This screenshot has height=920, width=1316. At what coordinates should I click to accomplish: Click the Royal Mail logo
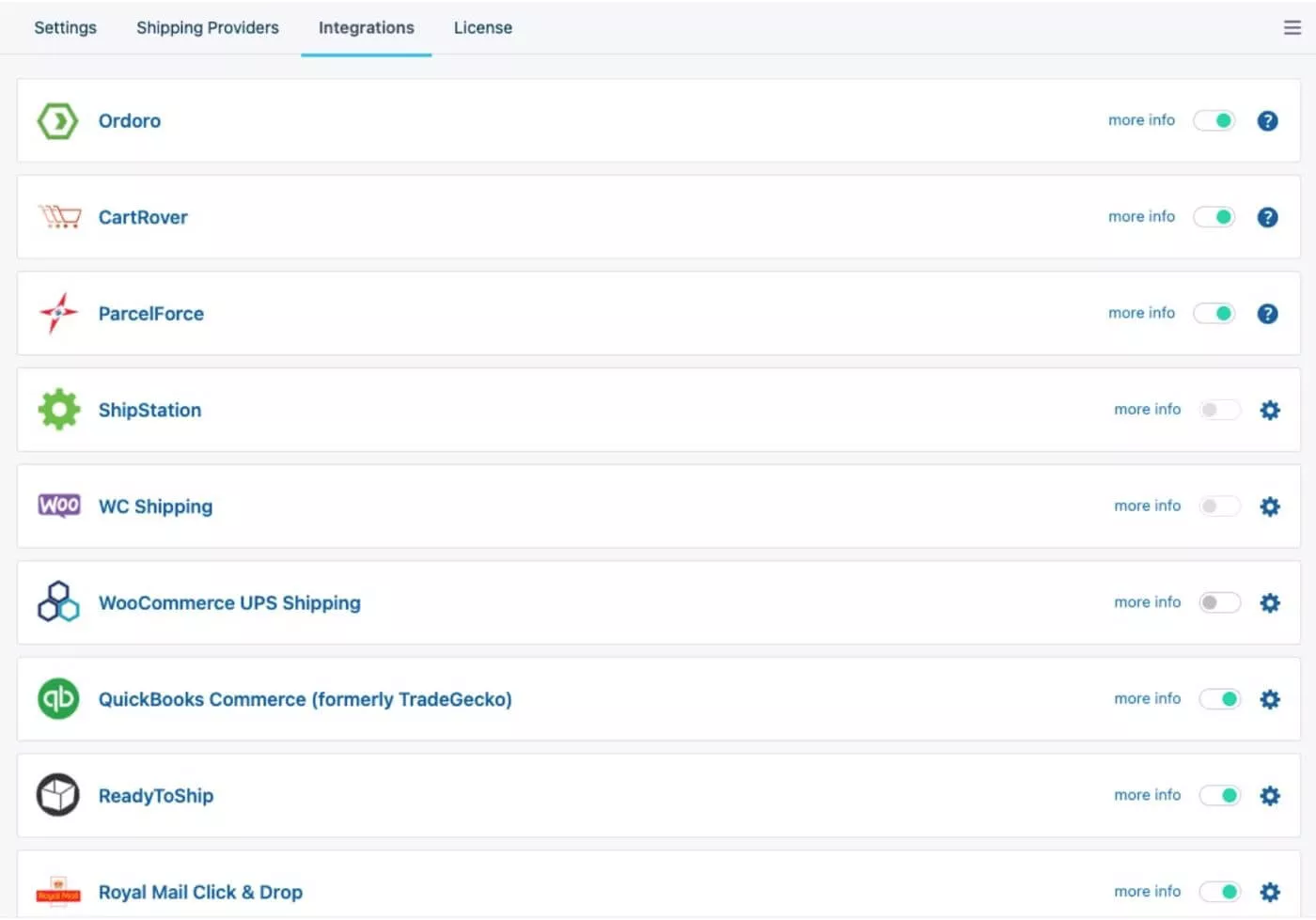[58, 891]
